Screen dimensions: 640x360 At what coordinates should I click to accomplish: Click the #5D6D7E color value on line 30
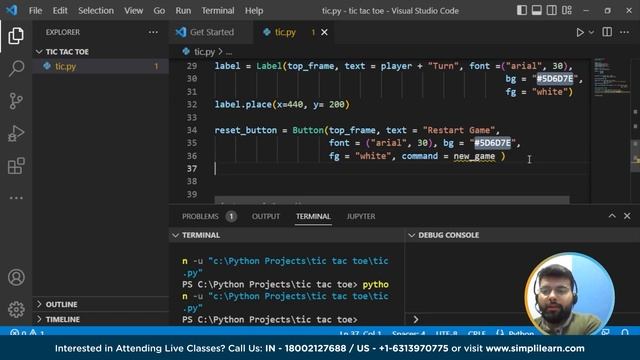[555, 79]
